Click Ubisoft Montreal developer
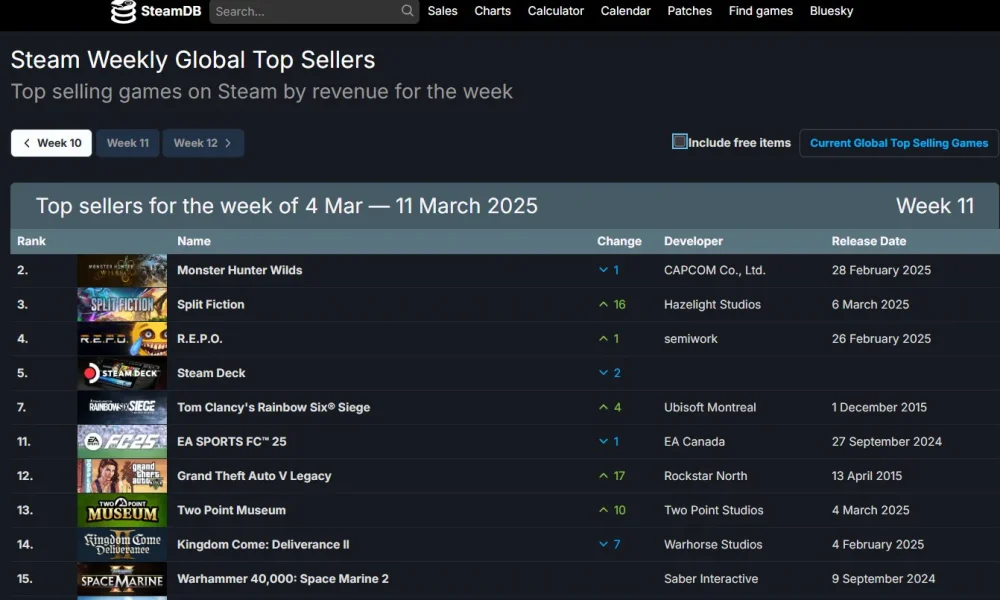Image resolution: width=1000 pixels, height=600 pixels. pos(710,407)
